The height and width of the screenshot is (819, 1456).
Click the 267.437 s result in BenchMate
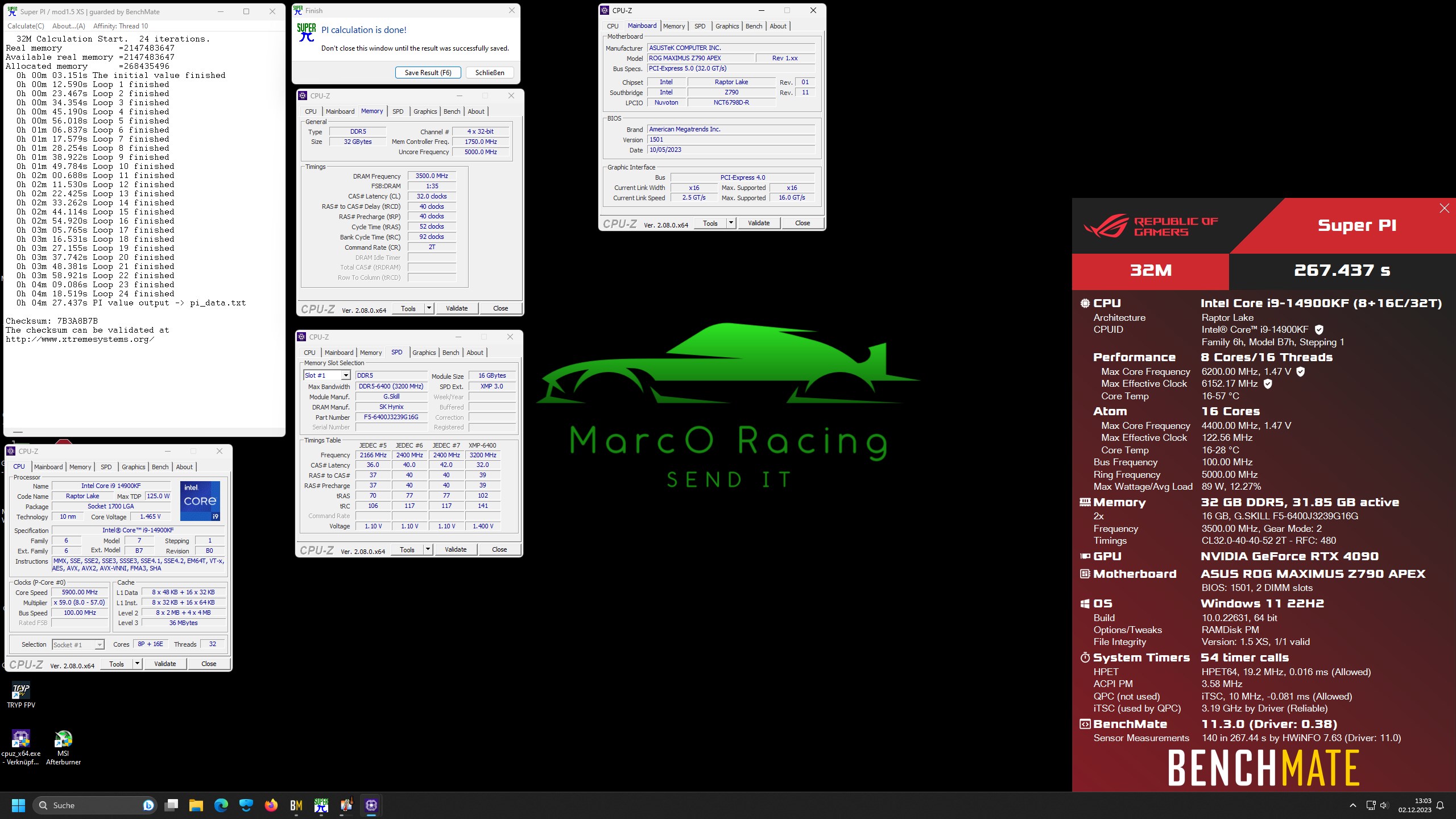1342,271
